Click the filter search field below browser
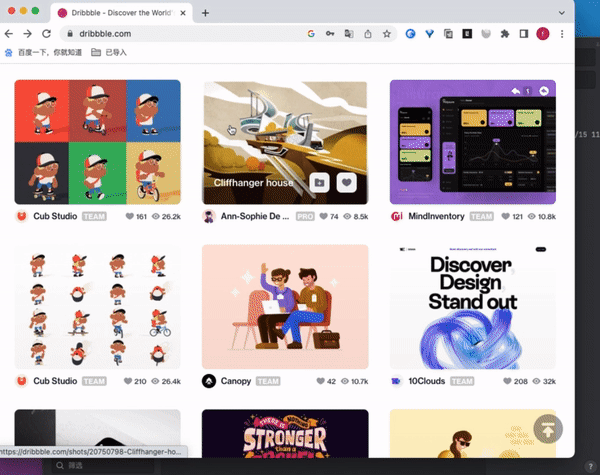The height and width of the screenshot is (475, 600). coord(103,465)
